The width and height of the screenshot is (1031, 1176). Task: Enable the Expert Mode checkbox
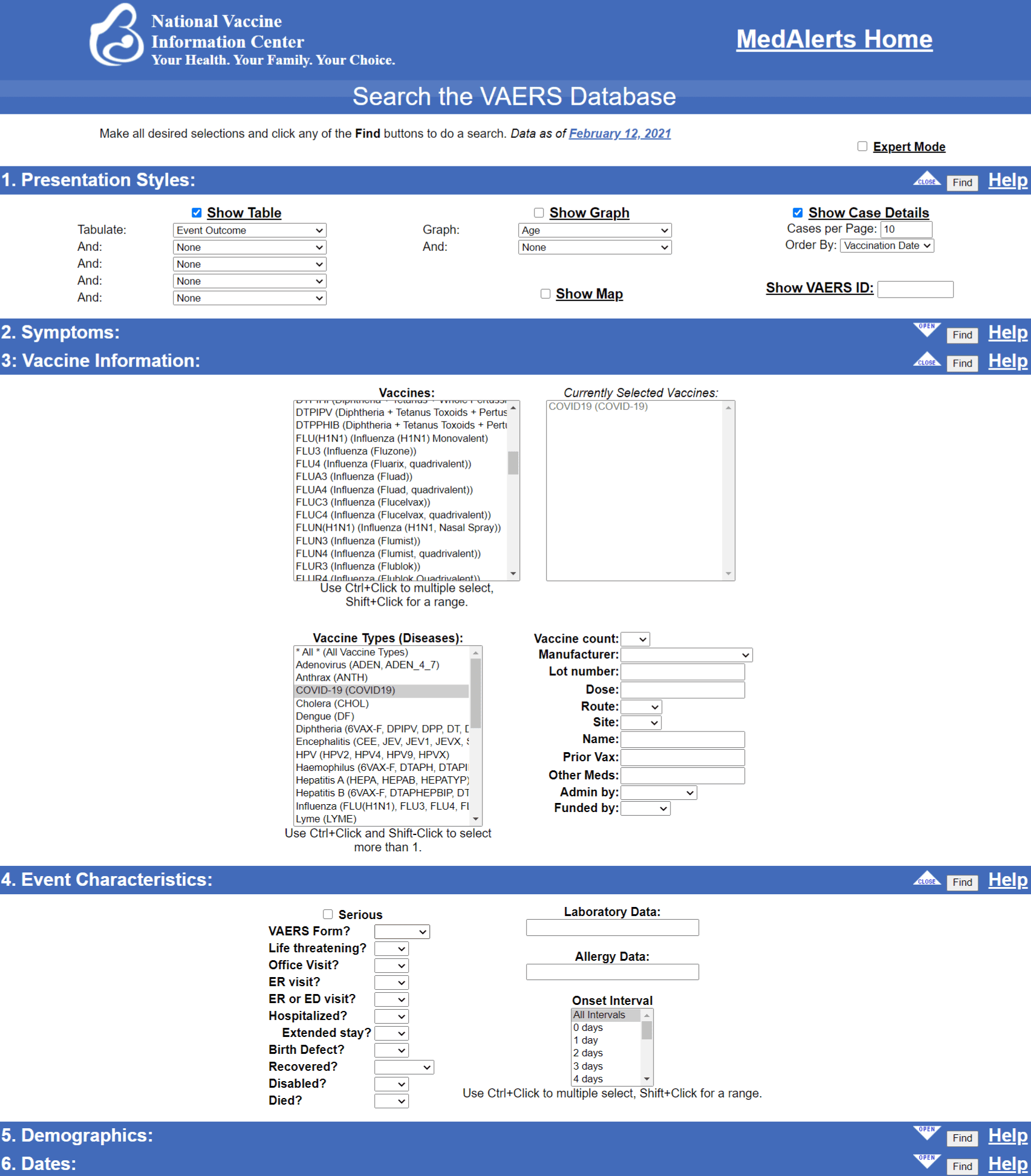pos(862,146)
